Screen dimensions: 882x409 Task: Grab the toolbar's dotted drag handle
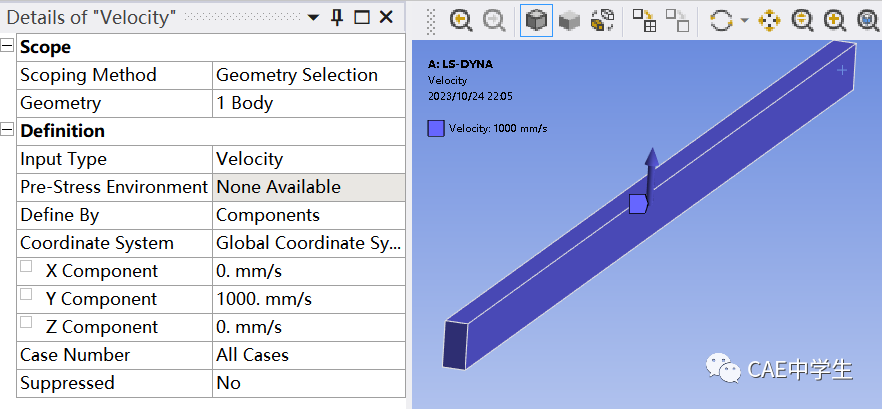coord(431,21)
